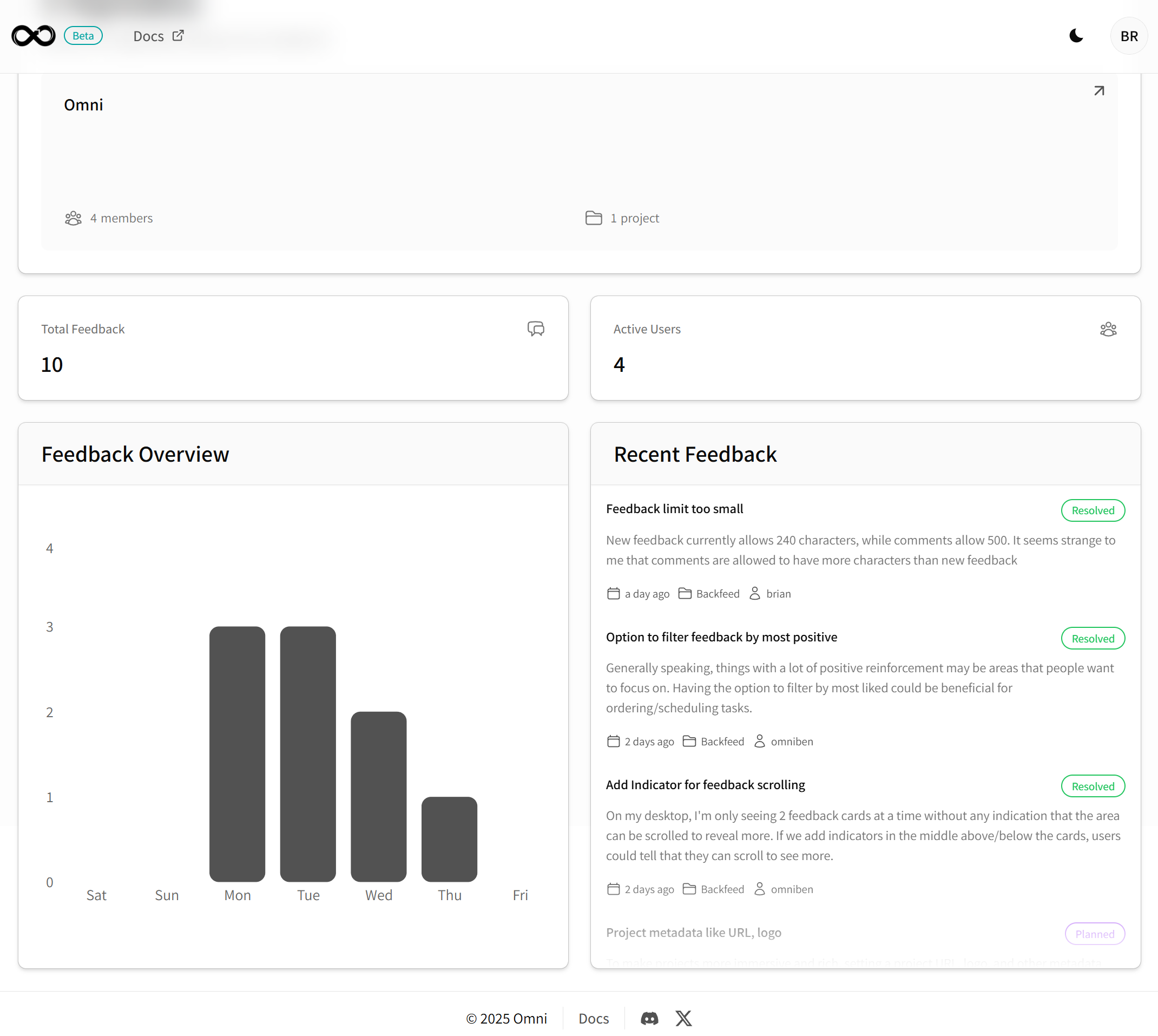Click the 'Mon' axis label

tap(238, 895)
